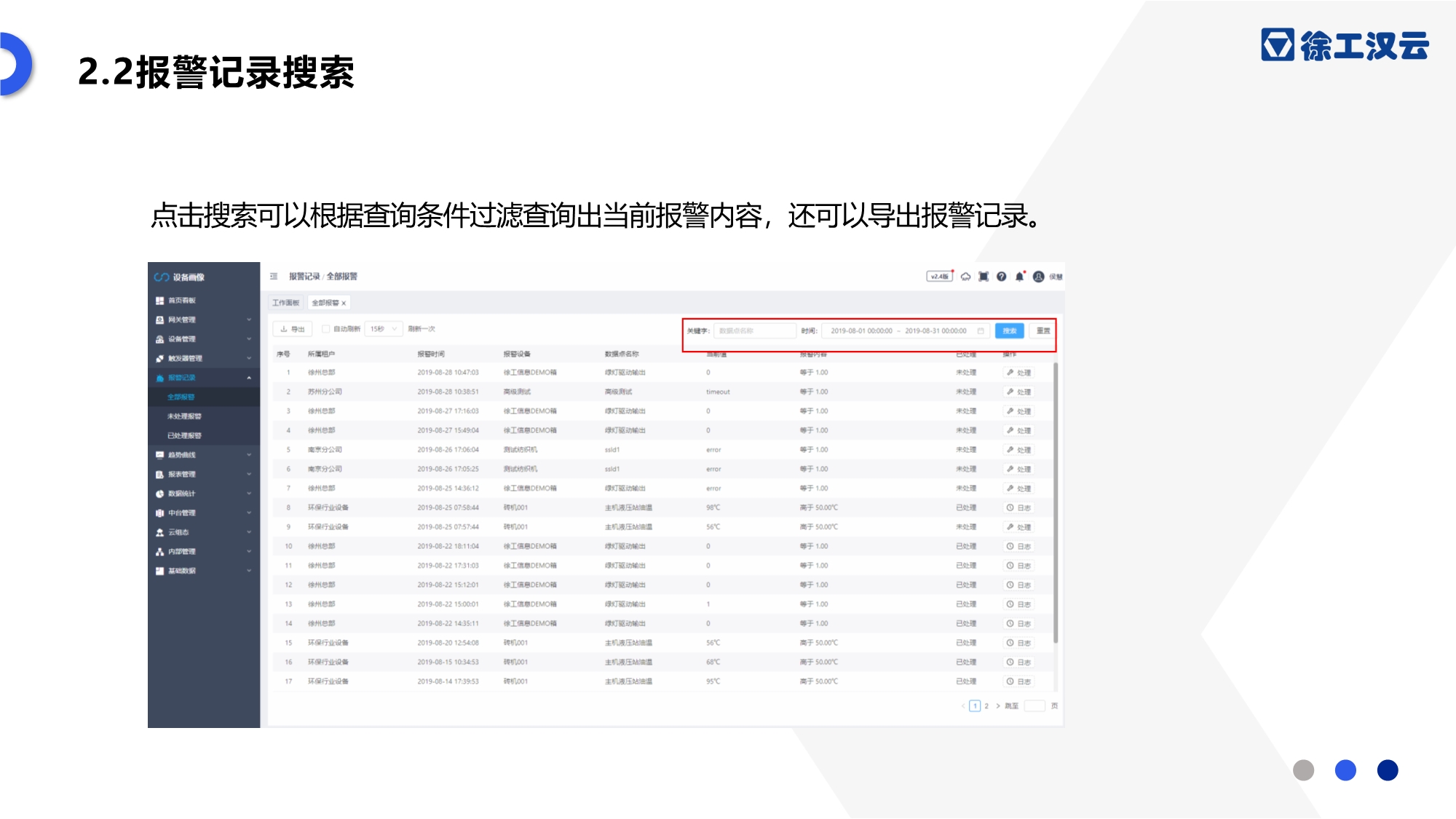Click the gray slide indicator dot

coord(1303,770)
